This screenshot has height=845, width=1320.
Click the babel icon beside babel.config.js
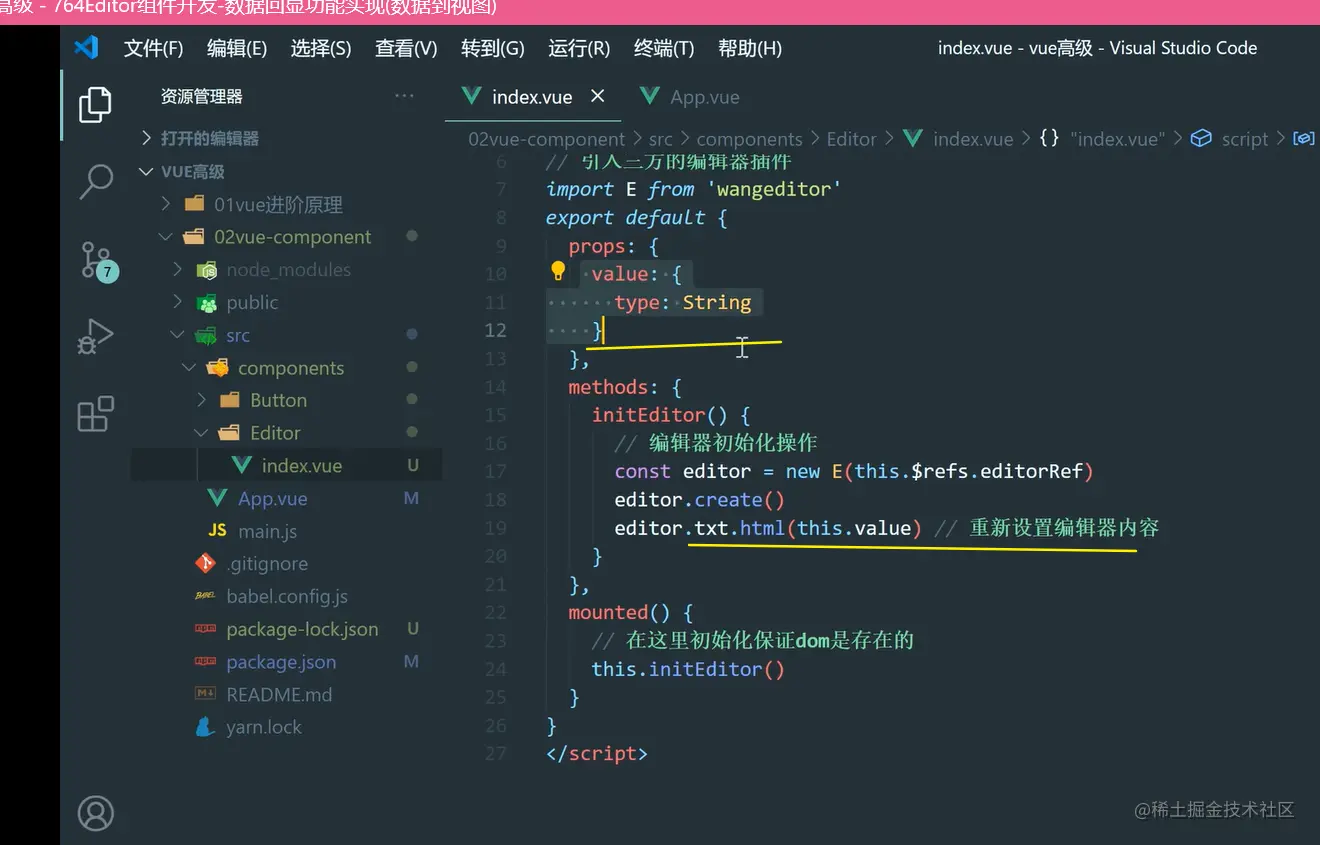pos(206,596)
